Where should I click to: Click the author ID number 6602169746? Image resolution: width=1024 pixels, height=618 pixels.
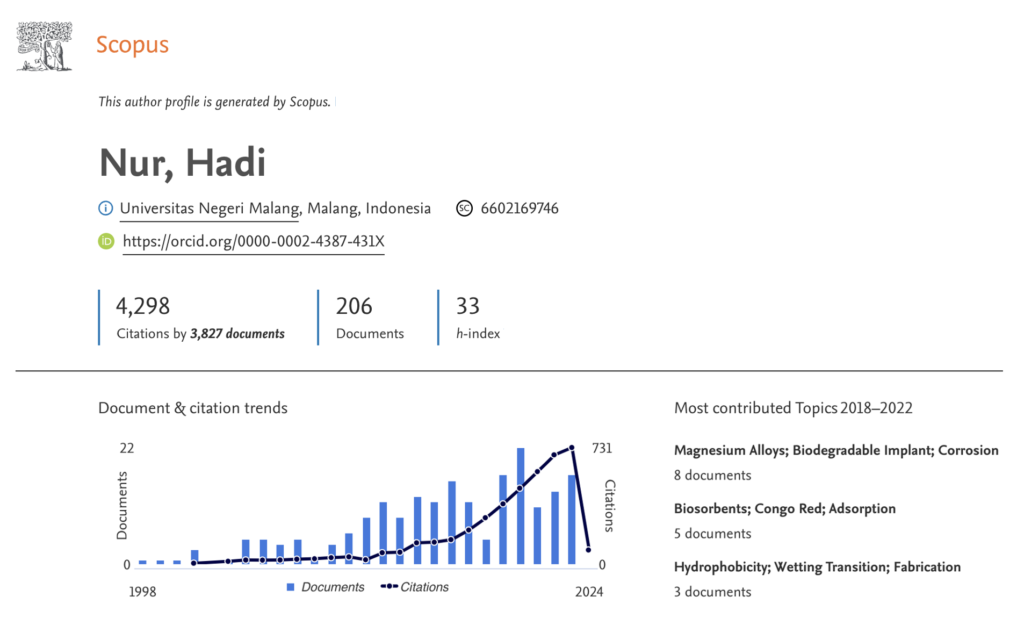point(519,209)
